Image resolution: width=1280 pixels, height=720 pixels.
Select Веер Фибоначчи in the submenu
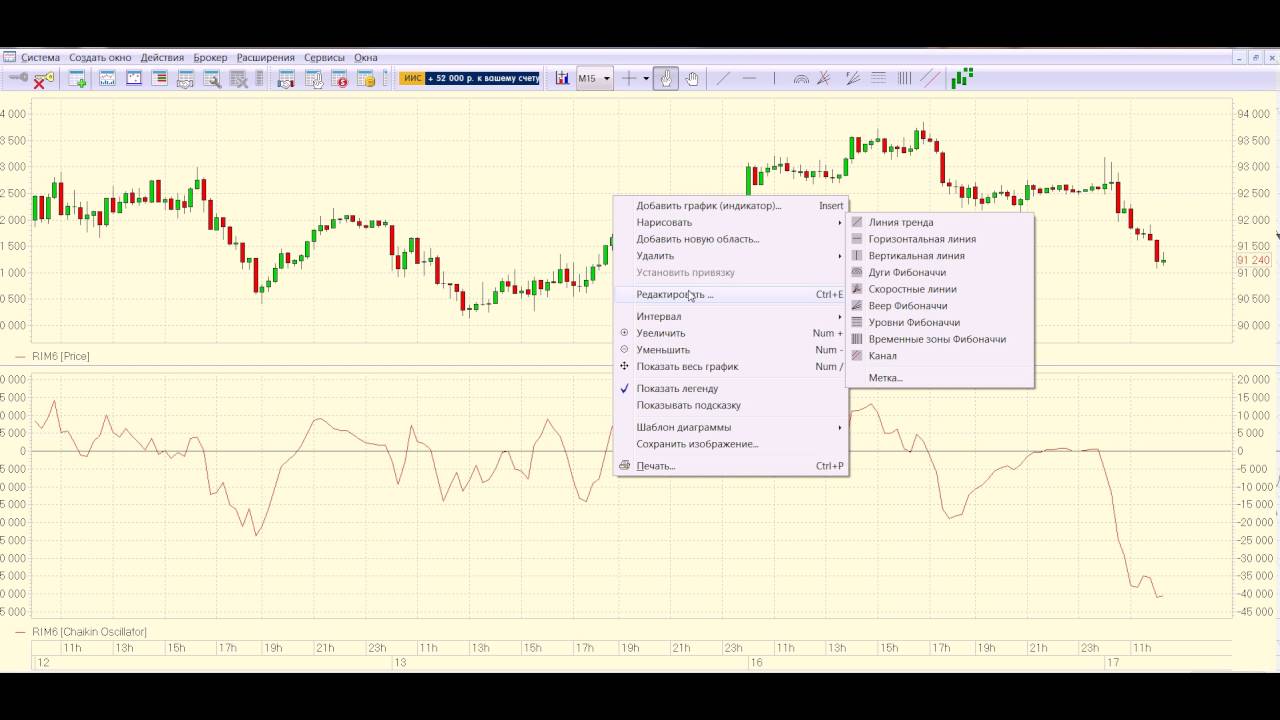pos(939,306)
